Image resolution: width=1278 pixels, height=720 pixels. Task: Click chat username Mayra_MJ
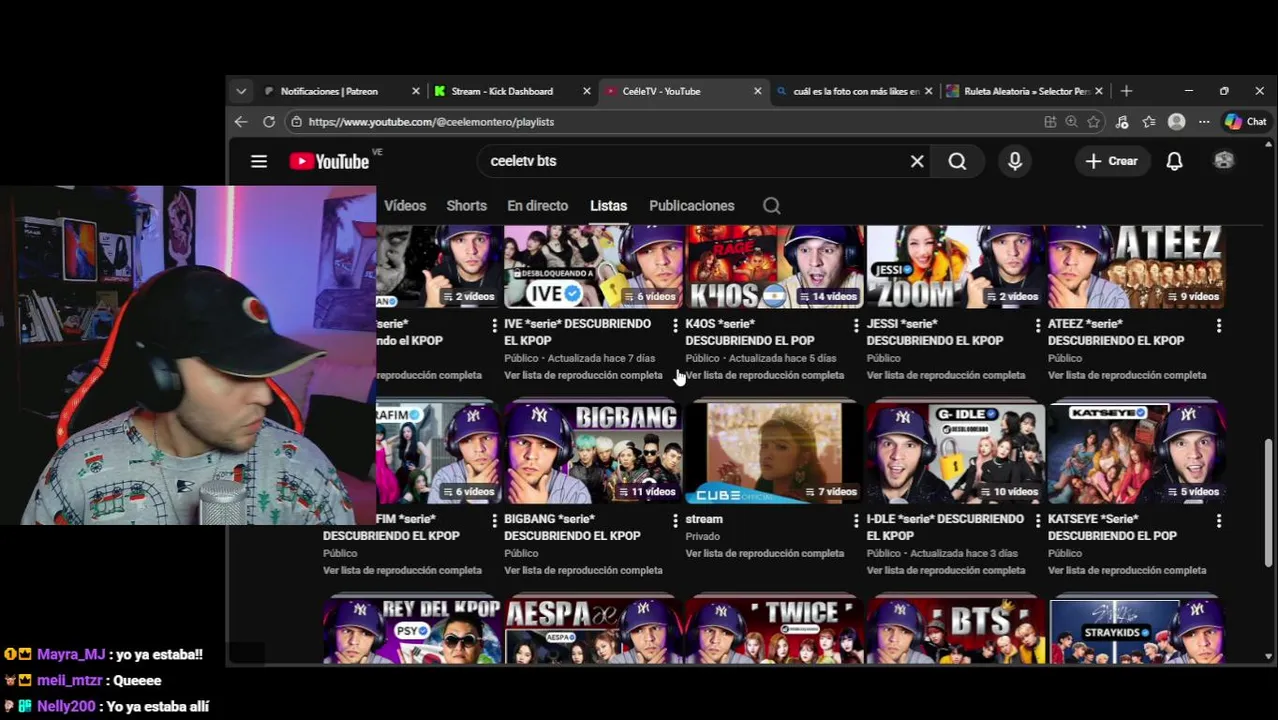(x=71, y=655)
